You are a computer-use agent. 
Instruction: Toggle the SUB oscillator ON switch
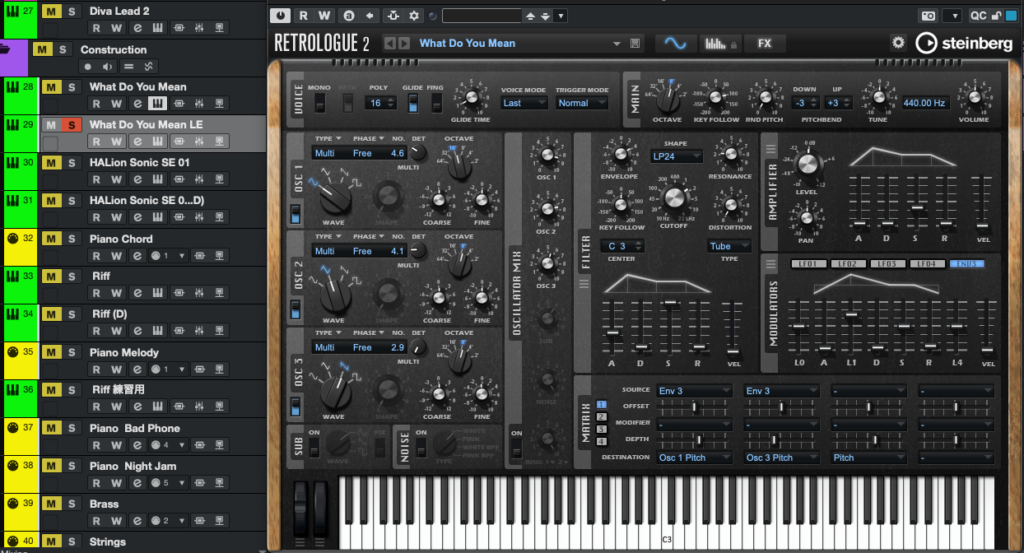314,447
